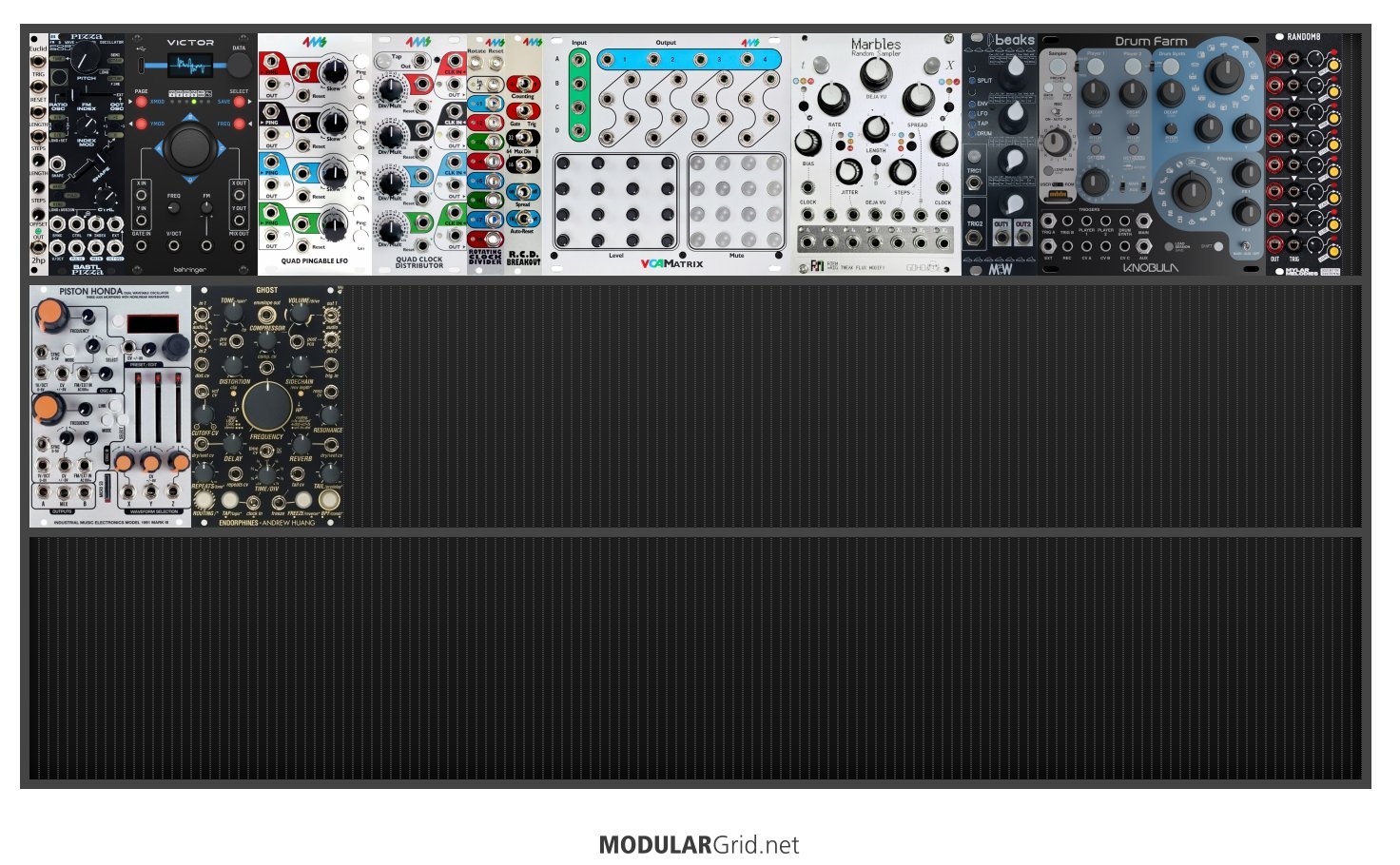Open the MODULARGrid.net logo link

pyautogui.click(x=699, y=845)
